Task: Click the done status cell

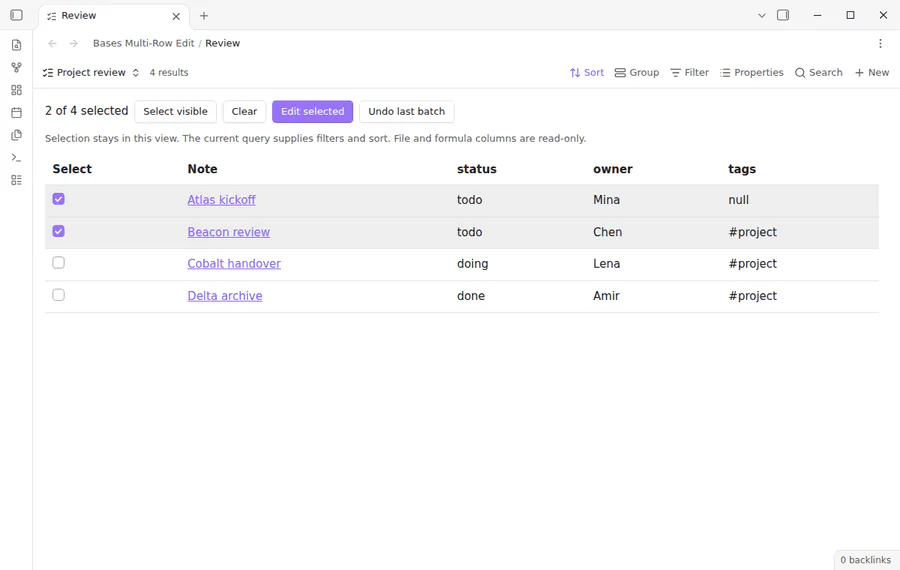Action: point(471,296)
